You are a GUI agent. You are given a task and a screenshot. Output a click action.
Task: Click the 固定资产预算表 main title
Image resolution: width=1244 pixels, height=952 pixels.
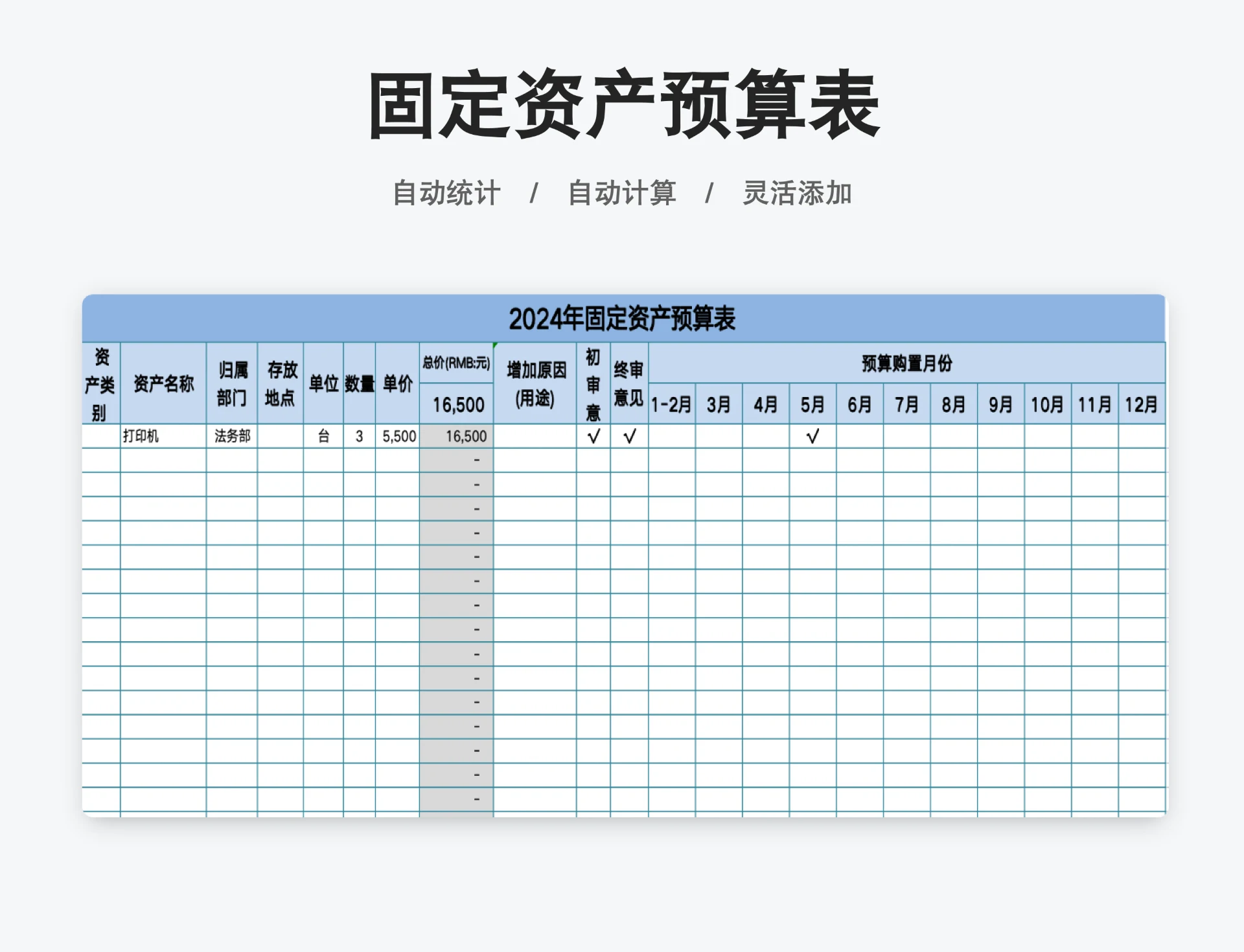click(623, 105)
